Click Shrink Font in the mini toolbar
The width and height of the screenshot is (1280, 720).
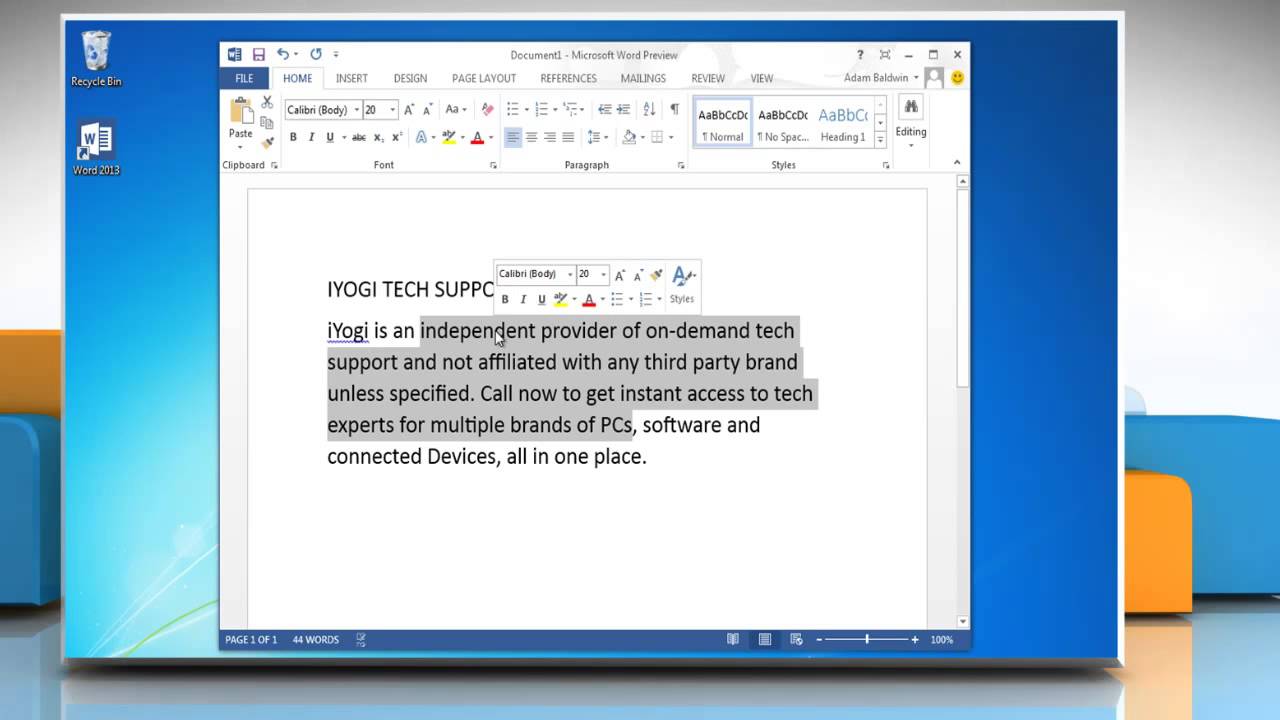(x=638, y=275)
